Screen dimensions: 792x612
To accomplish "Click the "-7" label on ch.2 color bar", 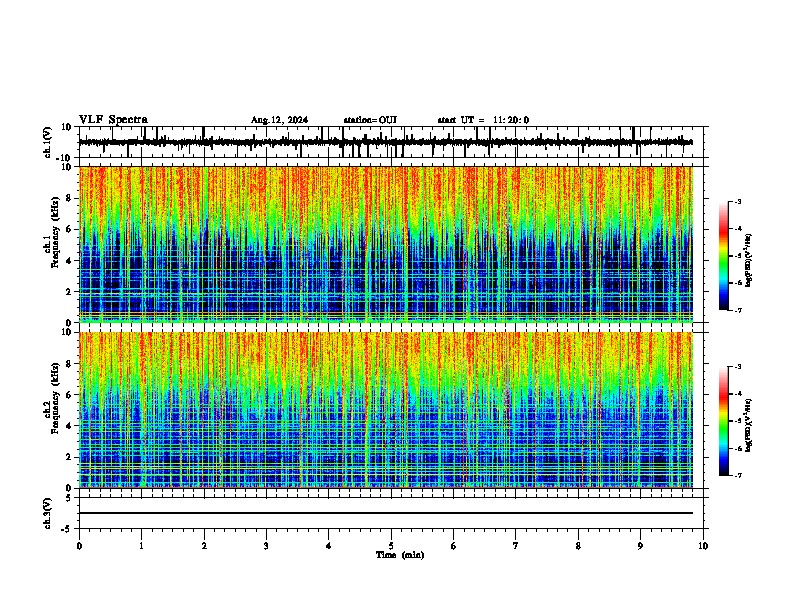I will point(737,475).
